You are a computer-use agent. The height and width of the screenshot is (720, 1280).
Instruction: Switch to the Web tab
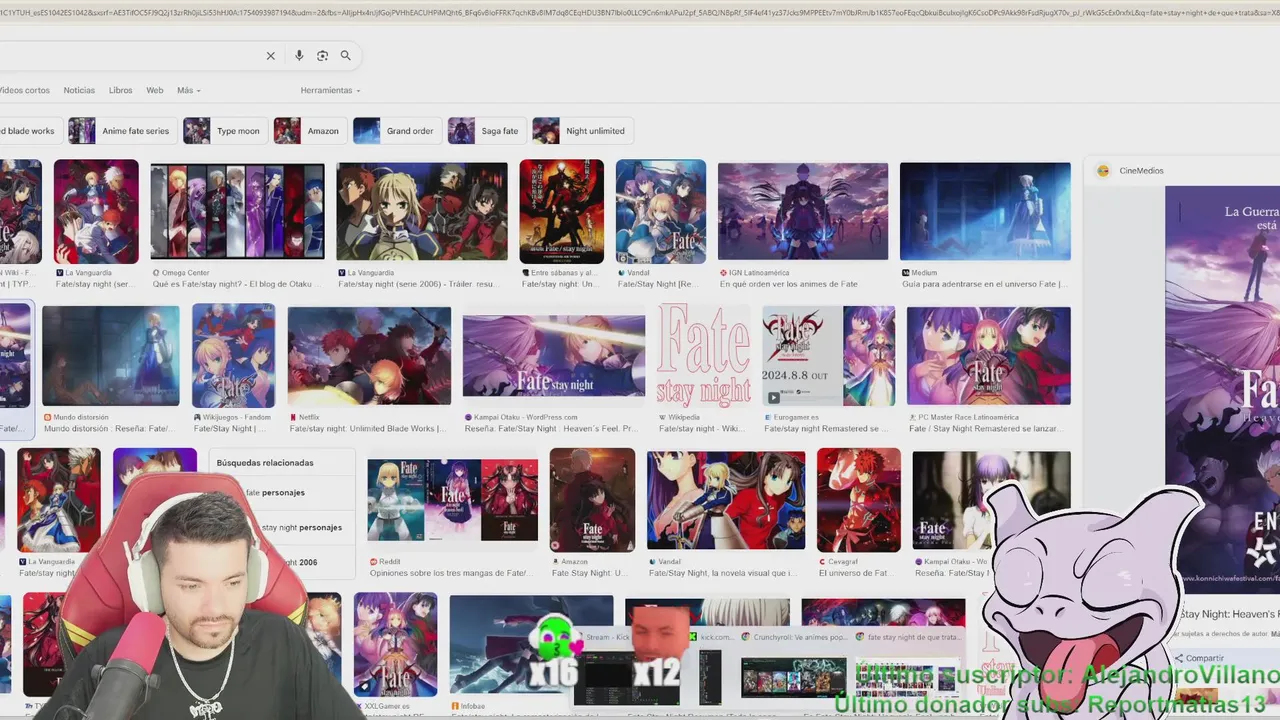(155, 90)
